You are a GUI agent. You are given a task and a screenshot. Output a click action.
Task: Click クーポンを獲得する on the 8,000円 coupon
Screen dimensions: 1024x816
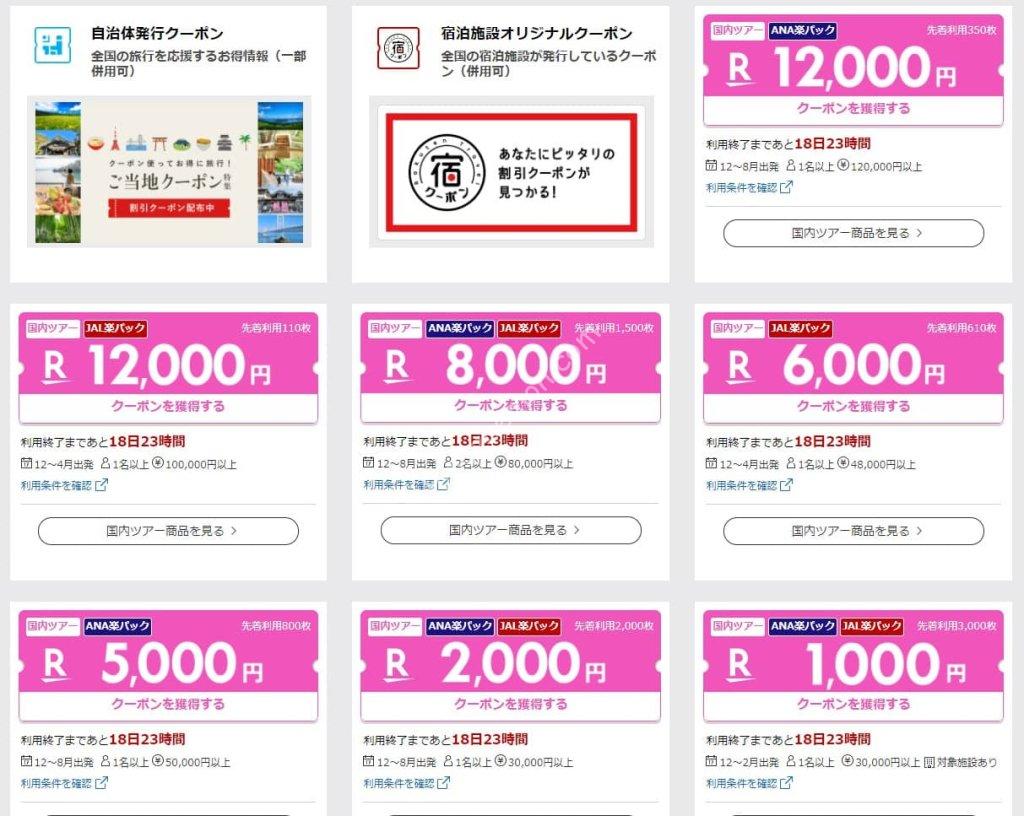[x=511, y=405]
